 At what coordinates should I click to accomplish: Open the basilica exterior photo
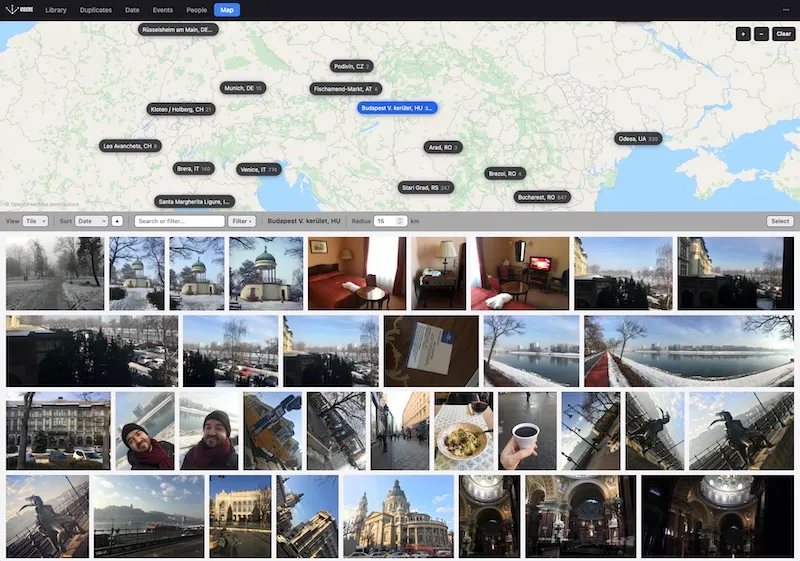pyautogui.click(x=398, y=516)
